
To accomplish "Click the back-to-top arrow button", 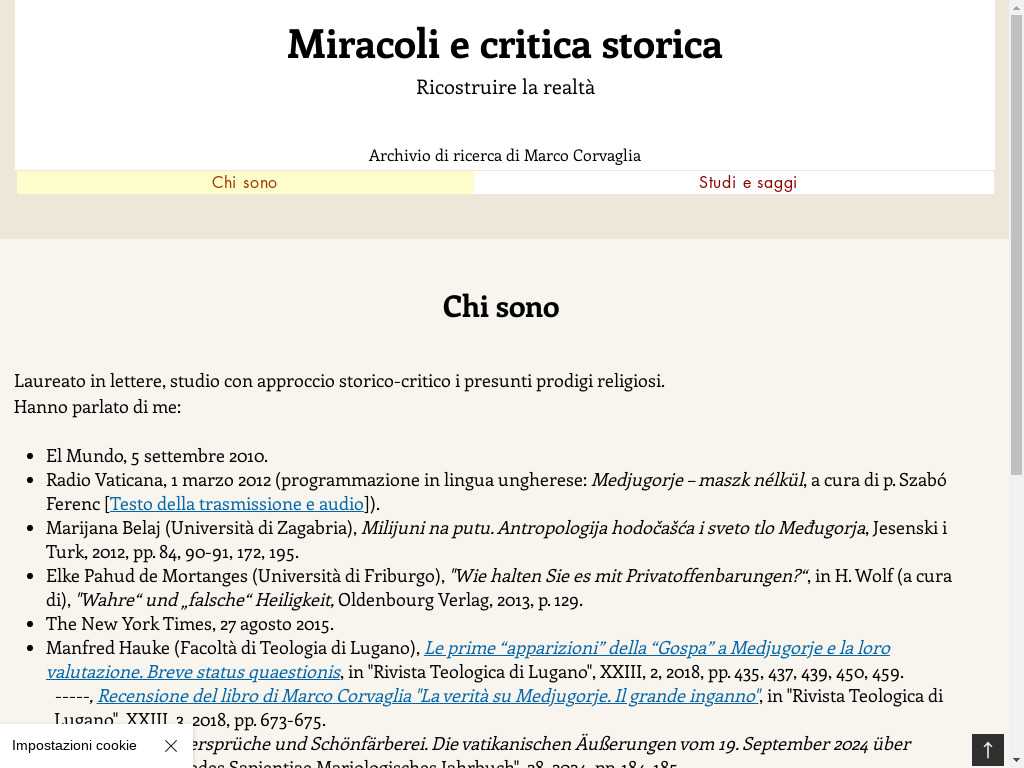I will (x=987, y=750).
